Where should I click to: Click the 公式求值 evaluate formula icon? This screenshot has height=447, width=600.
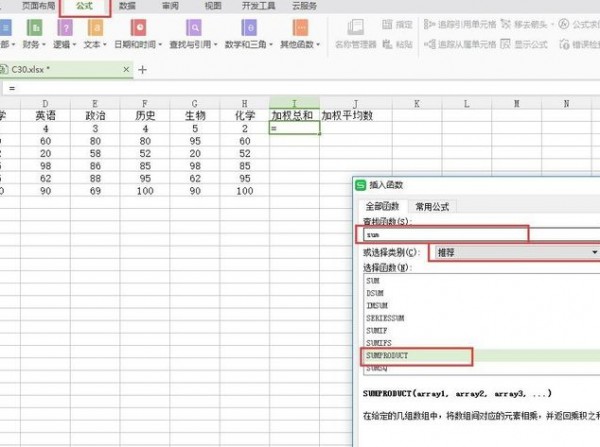tap(564, 24)
